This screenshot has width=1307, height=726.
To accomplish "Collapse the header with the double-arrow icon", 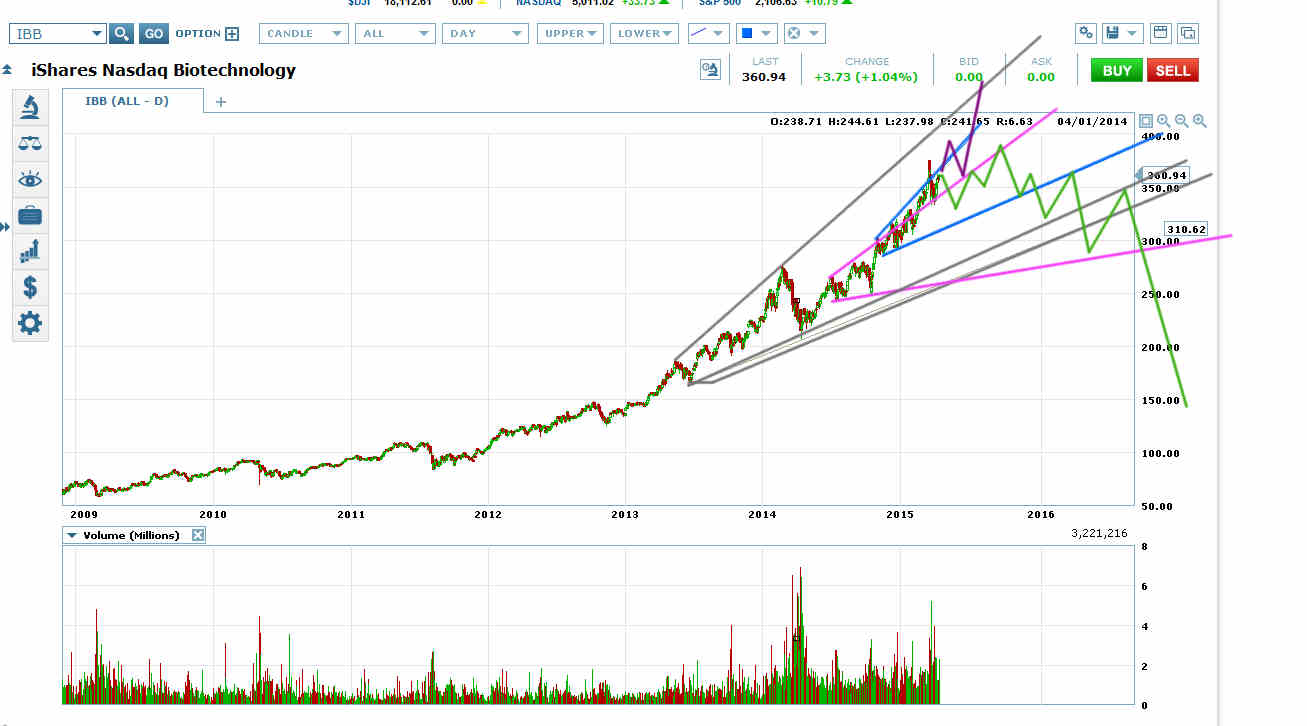I will pyautogui.click(x=7, y=70).
